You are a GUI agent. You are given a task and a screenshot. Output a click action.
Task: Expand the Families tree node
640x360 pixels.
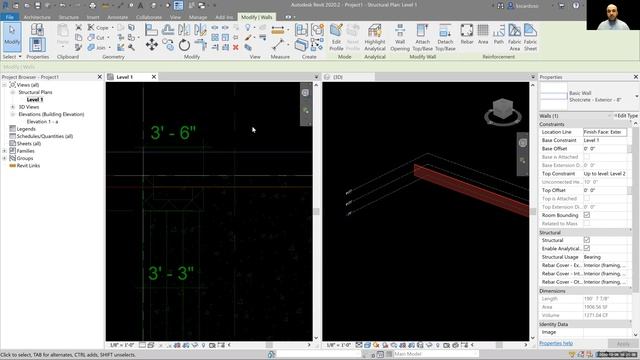pyautogui.click(x=4, y=151)
